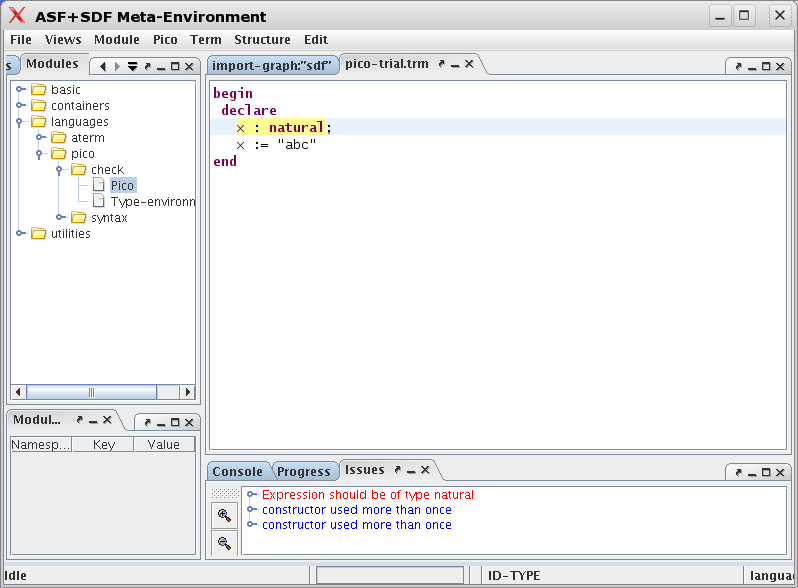Switch to the import-graph:"sdf" tab
Viewport: 798px width, 588px height.
point(270,65)
